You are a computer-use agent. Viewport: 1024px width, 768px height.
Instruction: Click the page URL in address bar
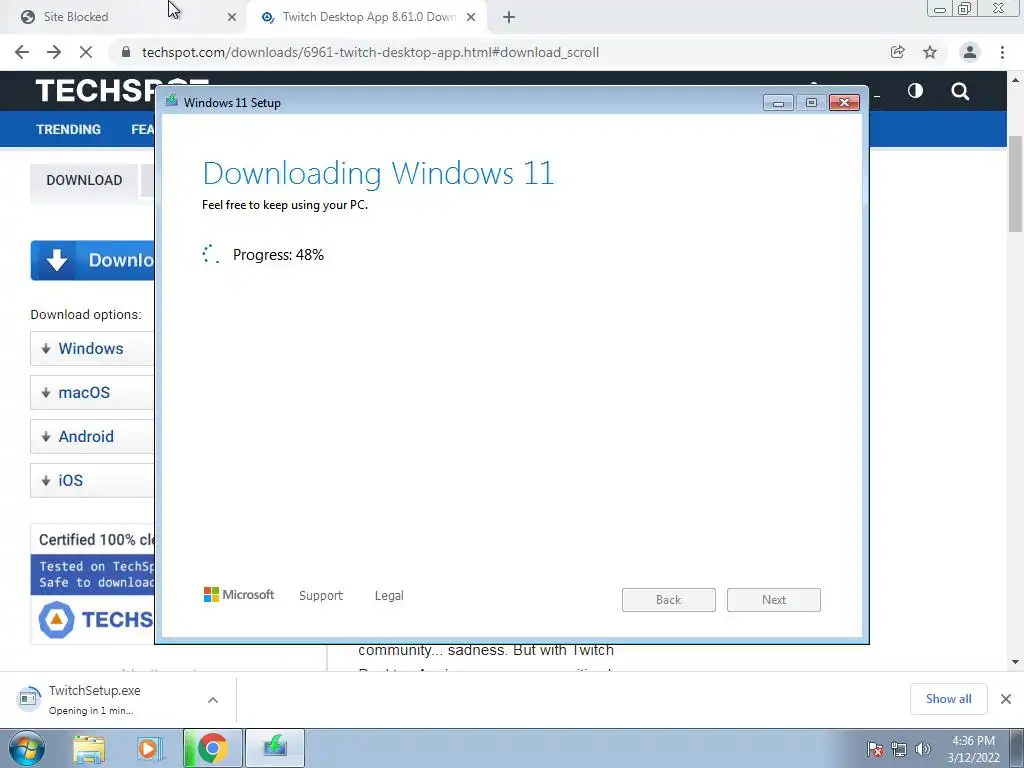click(370, 52)
